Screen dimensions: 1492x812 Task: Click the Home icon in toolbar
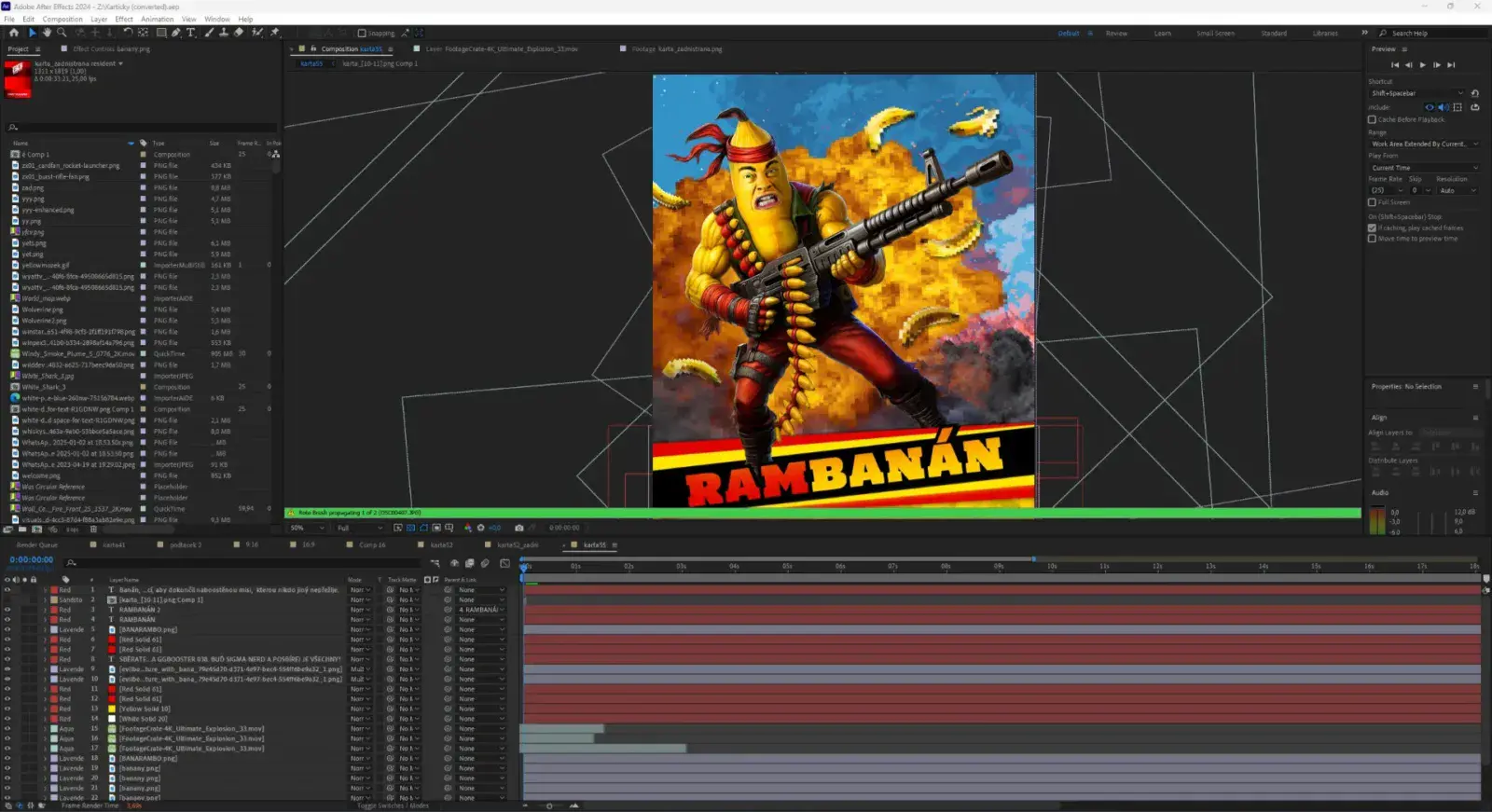(x=14, y=33)
